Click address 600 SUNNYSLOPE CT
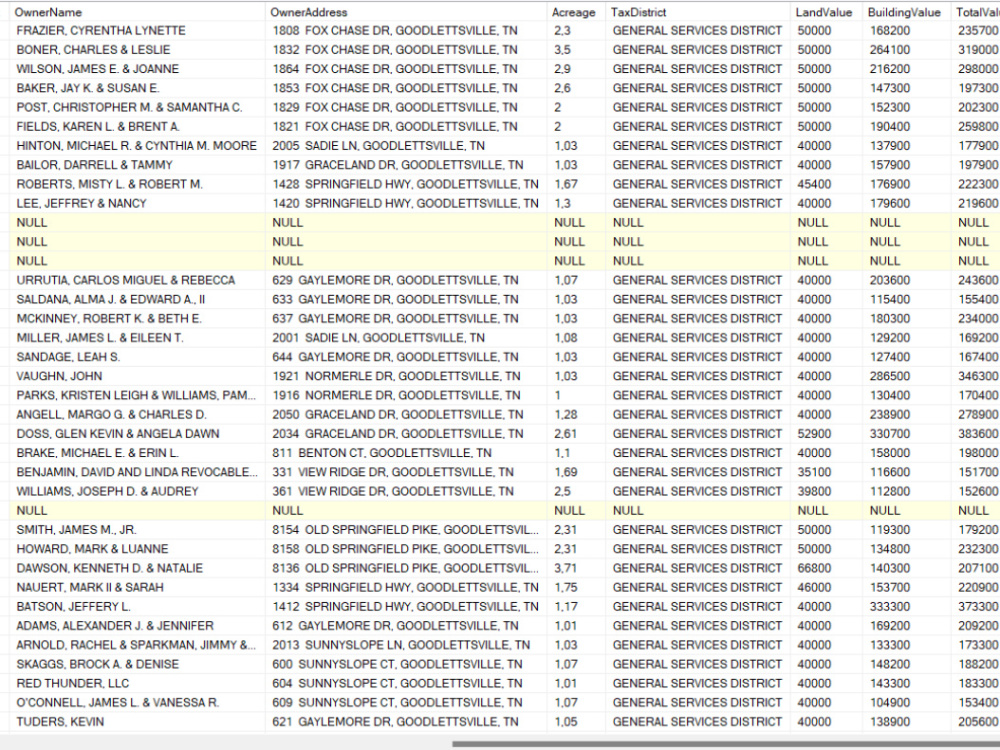 (x=406, y=664)
